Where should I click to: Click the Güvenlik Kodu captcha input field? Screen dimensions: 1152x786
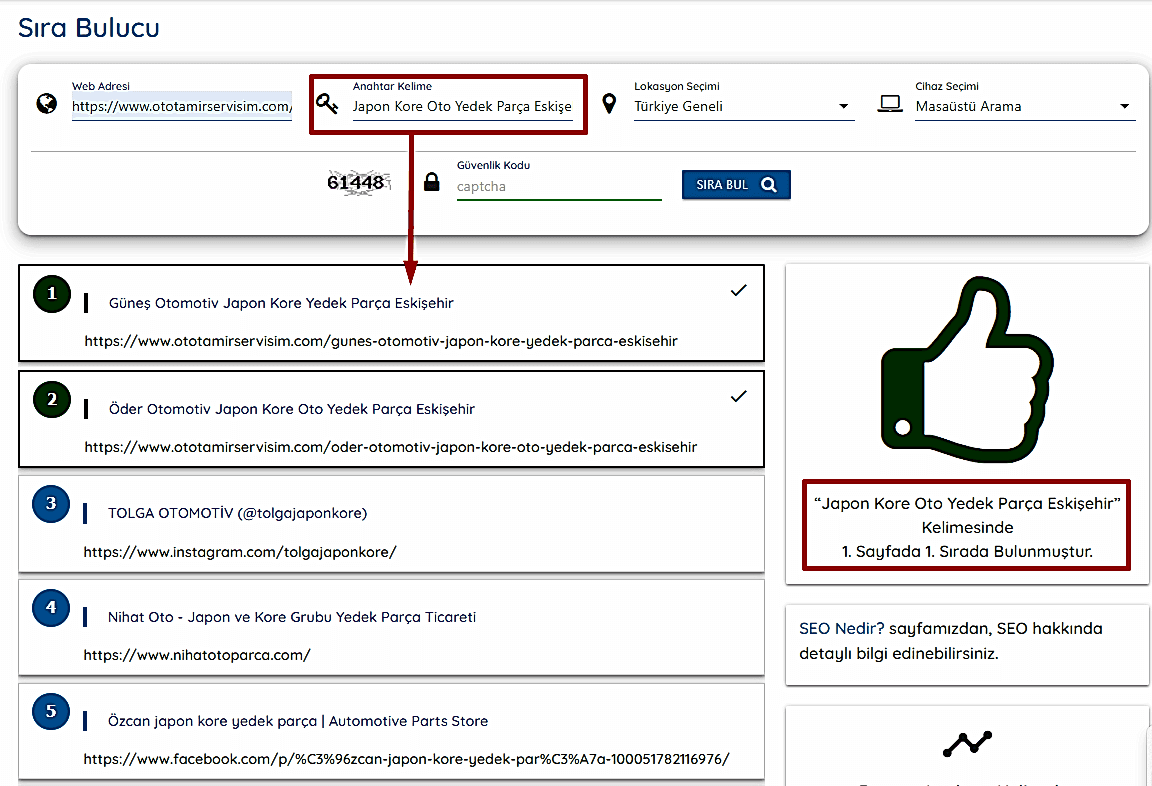tap(558, 186)
